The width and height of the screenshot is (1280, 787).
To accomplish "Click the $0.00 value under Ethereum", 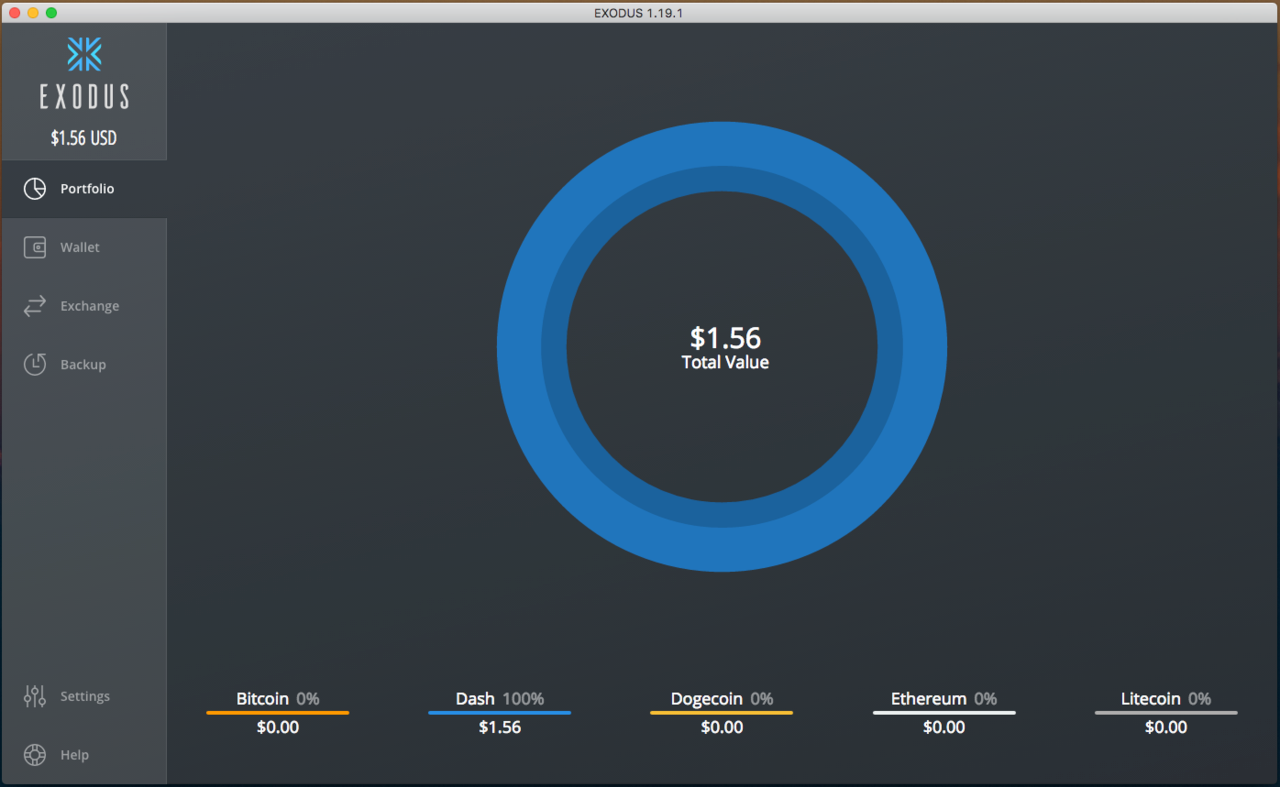I will (944, 727).
